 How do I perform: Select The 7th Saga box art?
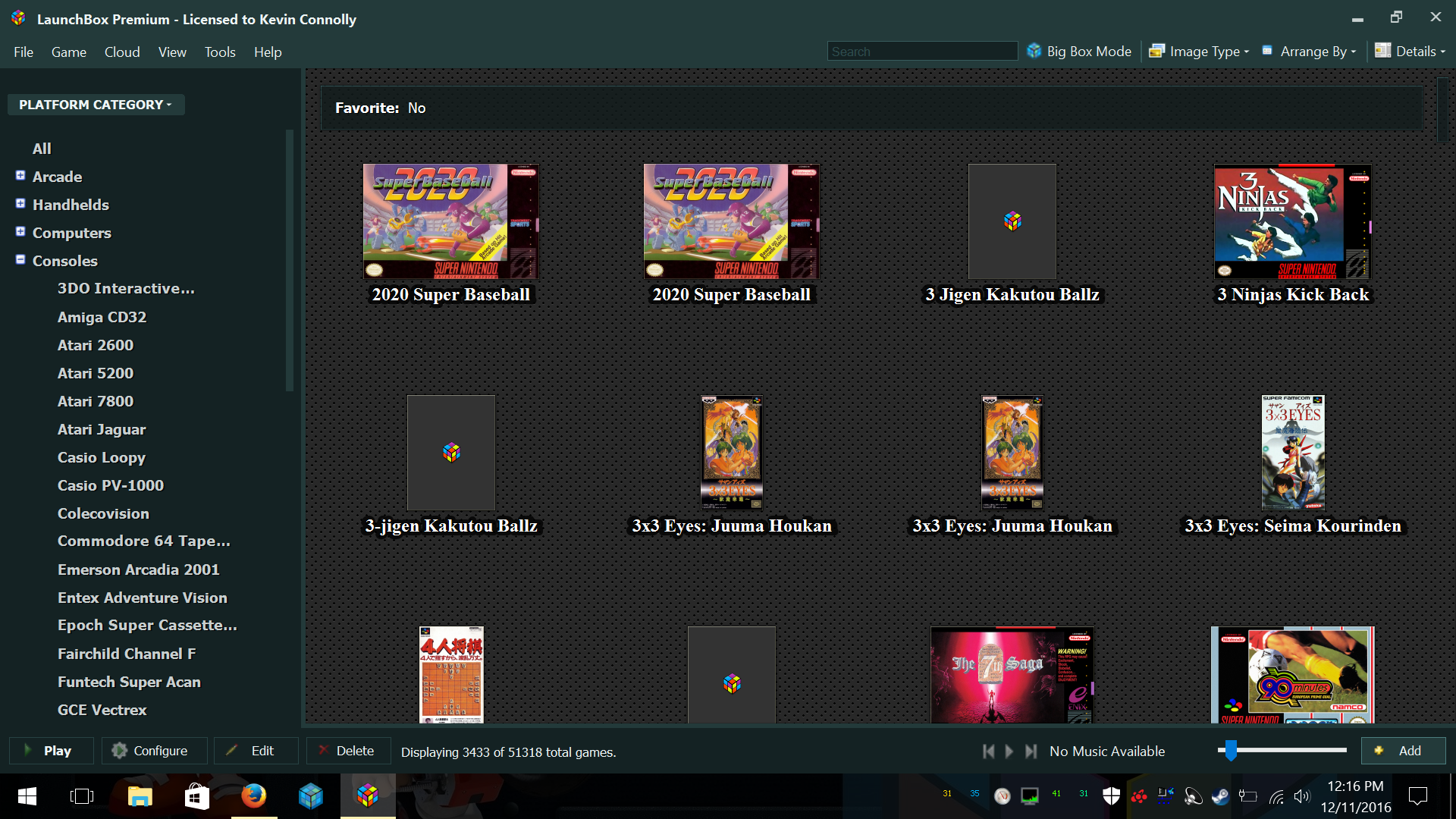(x=1012, y=675)
